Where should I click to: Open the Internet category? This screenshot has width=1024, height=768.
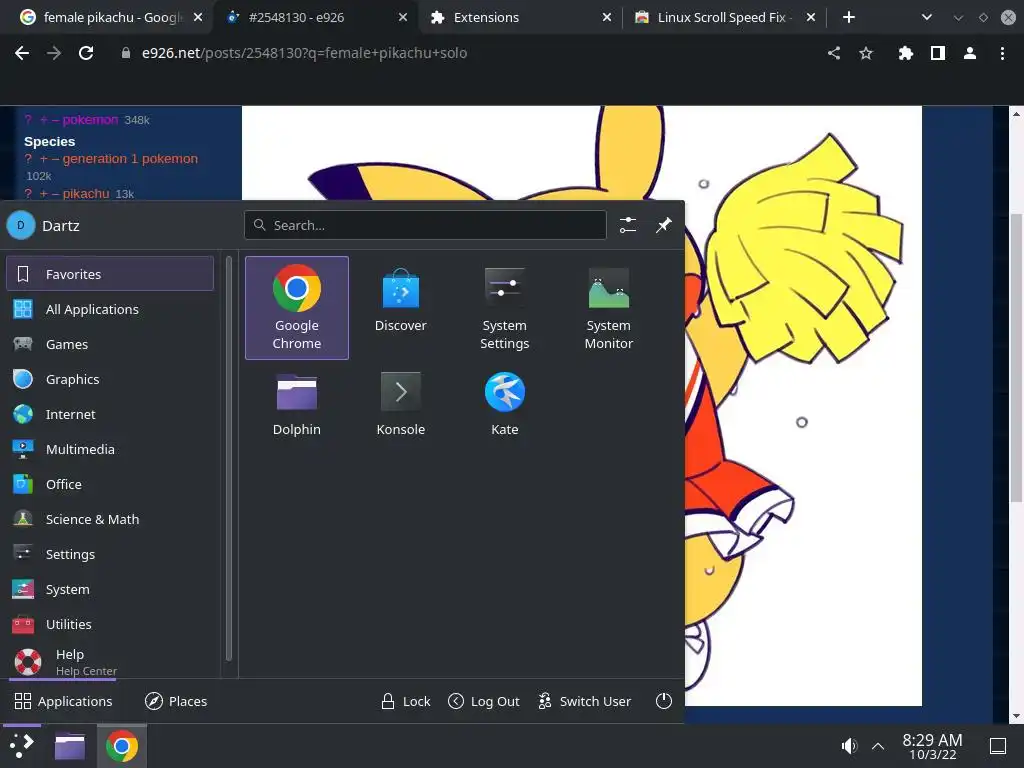(x=110, y=414)
